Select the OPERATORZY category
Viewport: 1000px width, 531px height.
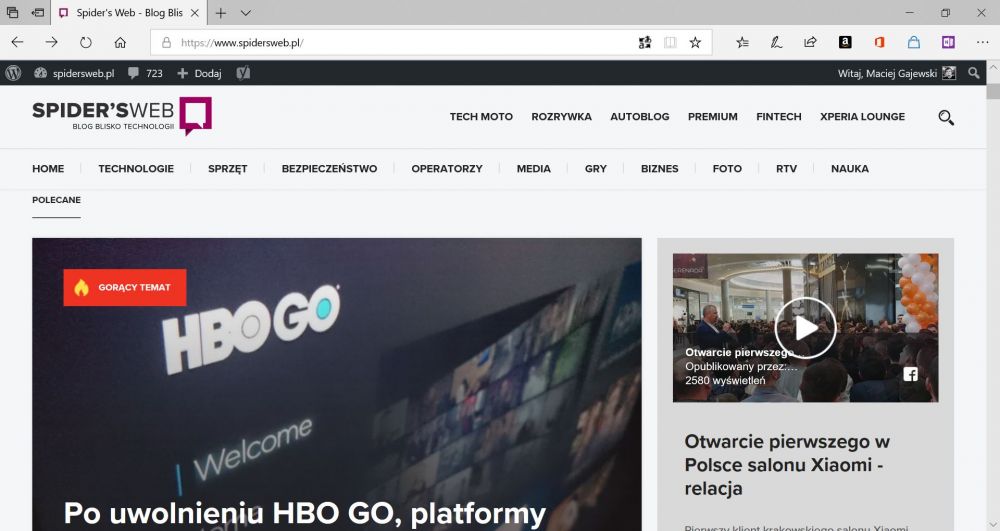click(x=446, y=168)
